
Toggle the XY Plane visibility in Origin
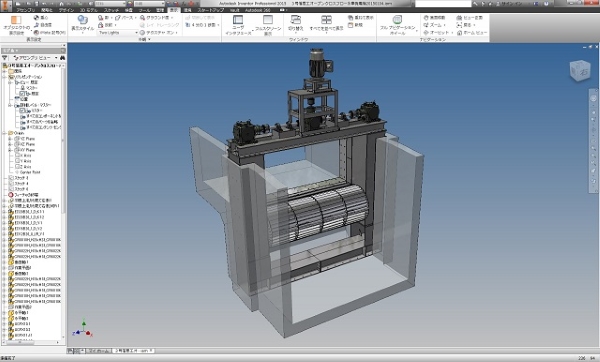[x=17, y=150]
